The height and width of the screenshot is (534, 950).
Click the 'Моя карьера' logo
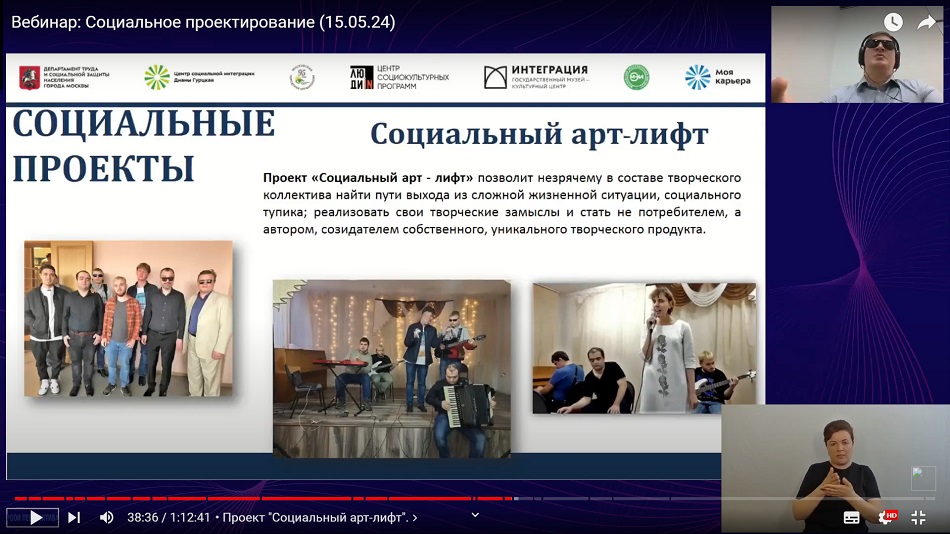(718, 77)
